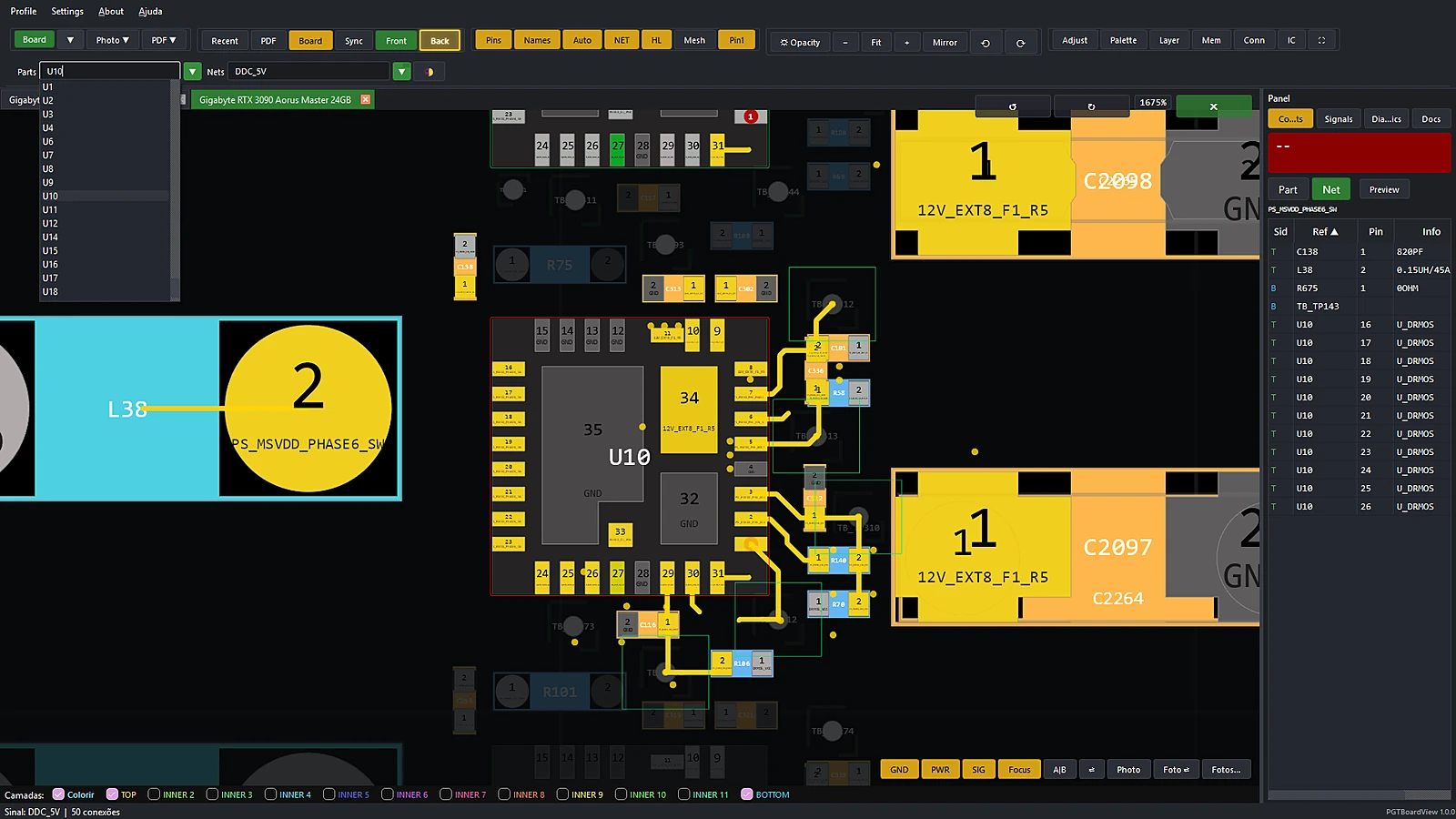Click the Parts search input field
1456x819 pixels.
[x=111, y=71]
